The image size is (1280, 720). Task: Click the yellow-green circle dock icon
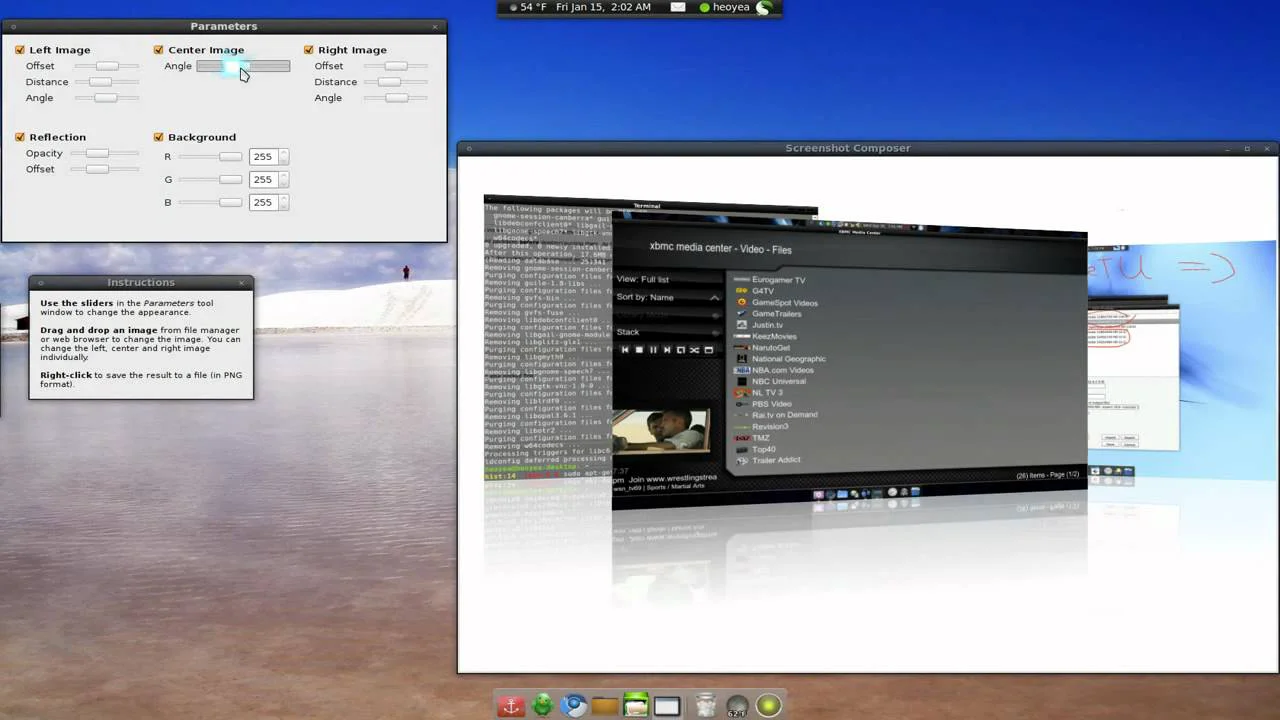pos(768,705)
